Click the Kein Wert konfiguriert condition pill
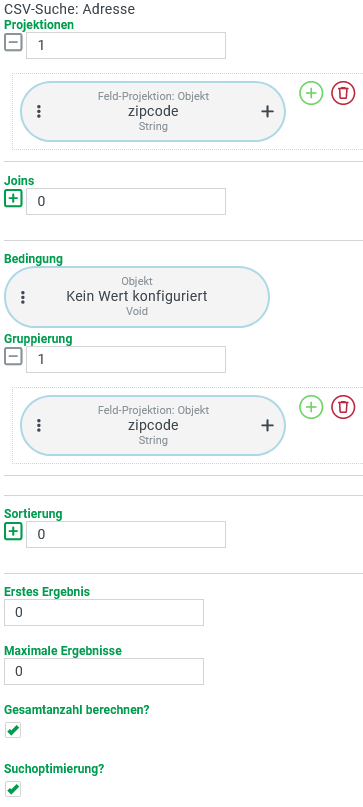The image size is (363, 807). point(136,297)
